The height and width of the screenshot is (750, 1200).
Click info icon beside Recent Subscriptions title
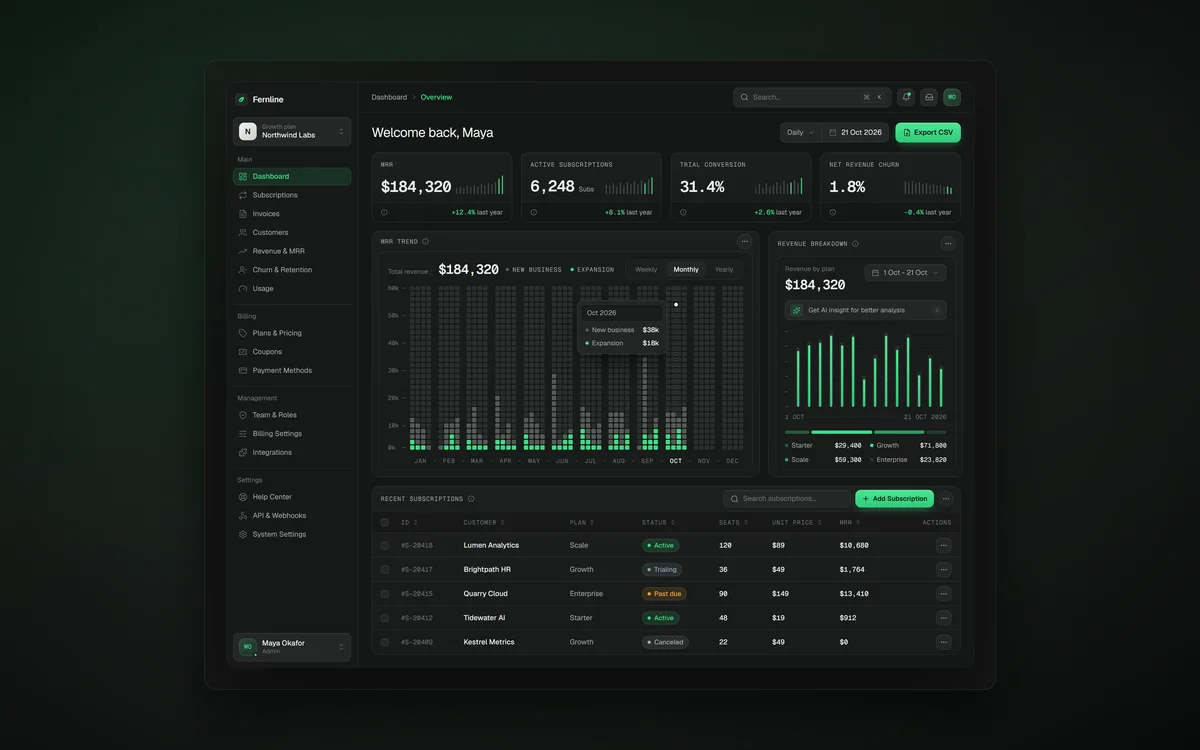471,498
